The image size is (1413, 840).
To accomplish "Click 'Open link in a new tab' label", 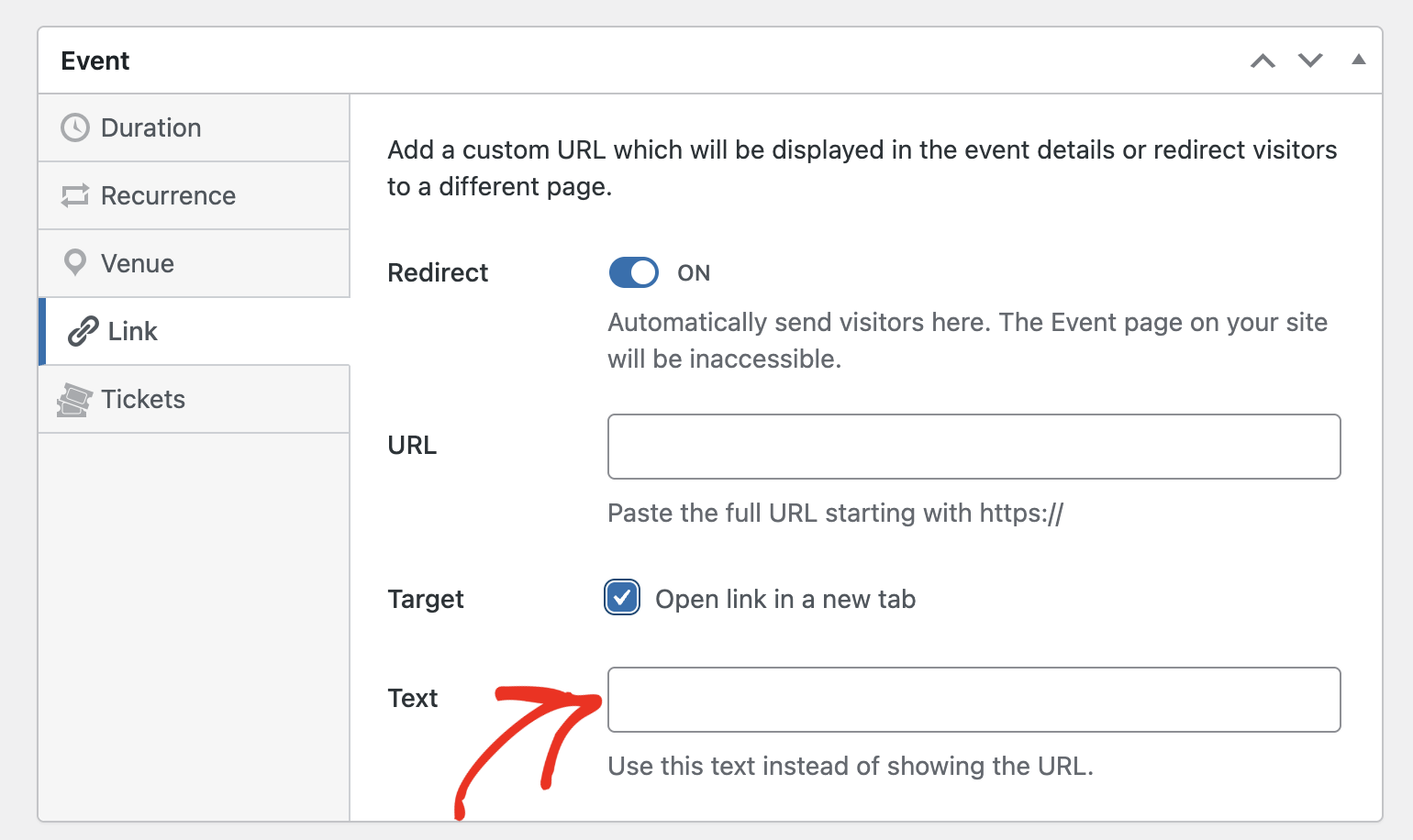I will [x=785, y=599].
